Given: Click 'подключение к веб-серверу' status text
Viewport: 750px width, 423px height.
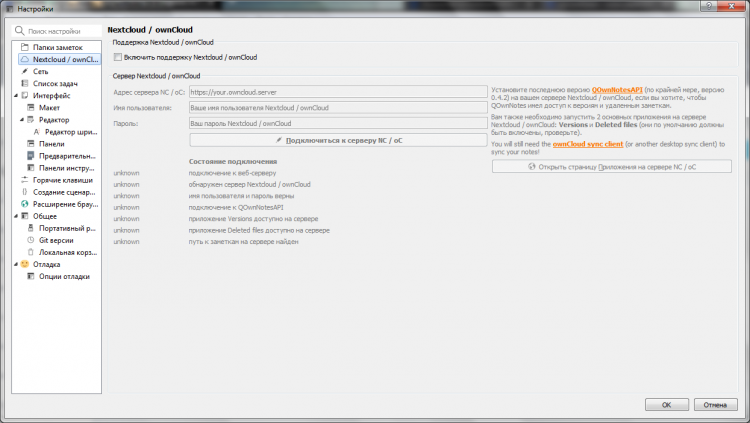Looking at the screenshot, I should 232,173.
